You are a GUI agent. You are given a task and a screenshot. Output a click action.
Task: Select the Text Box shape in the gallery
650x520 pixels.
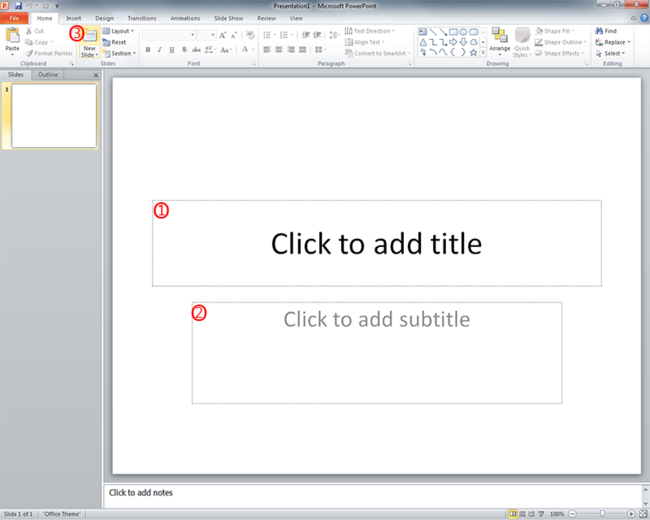(422, 32)
